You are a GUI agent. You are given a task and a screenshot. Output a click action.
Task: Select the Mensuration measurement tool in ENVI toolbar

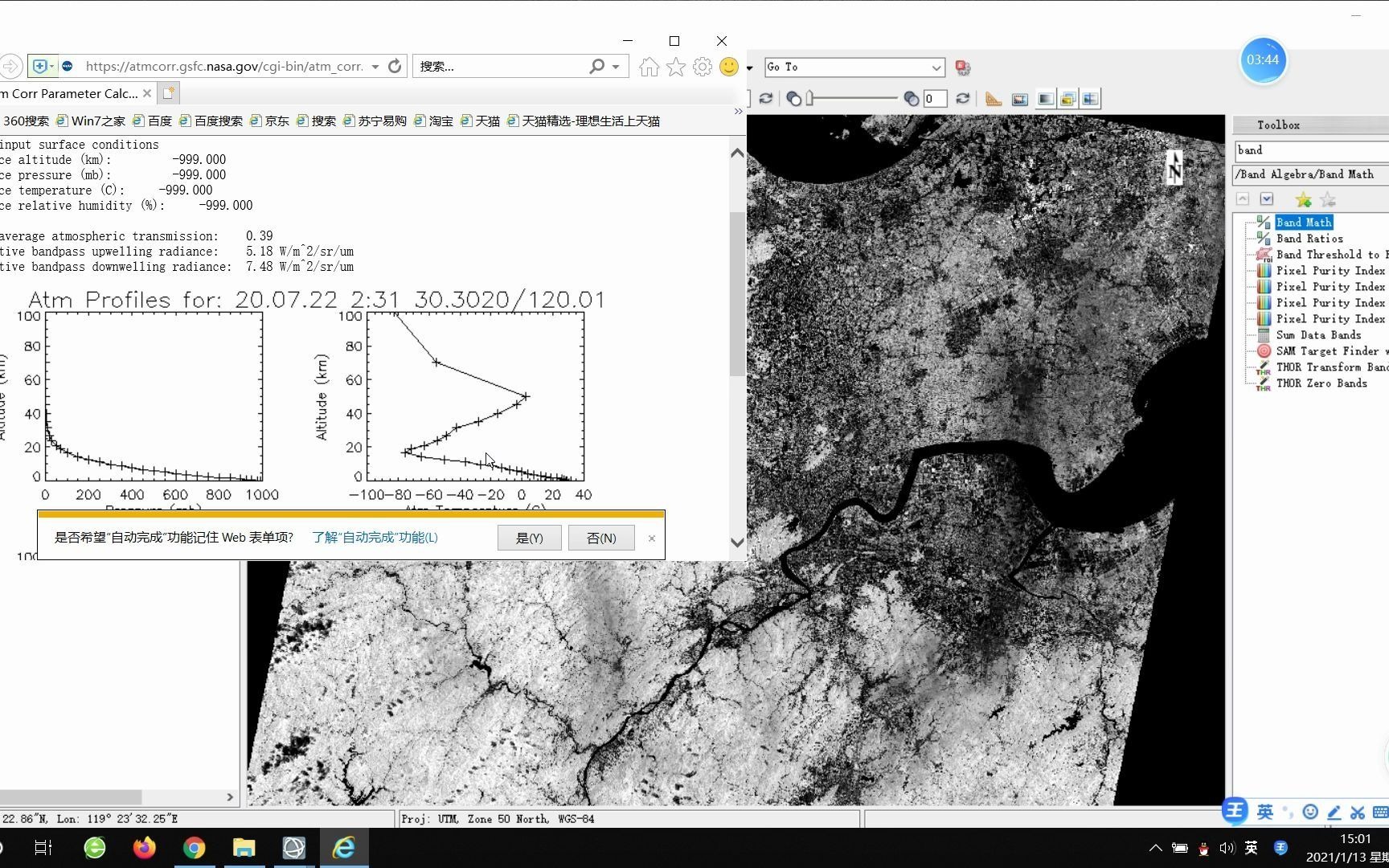pyautogui.click(x=993, y=98)
